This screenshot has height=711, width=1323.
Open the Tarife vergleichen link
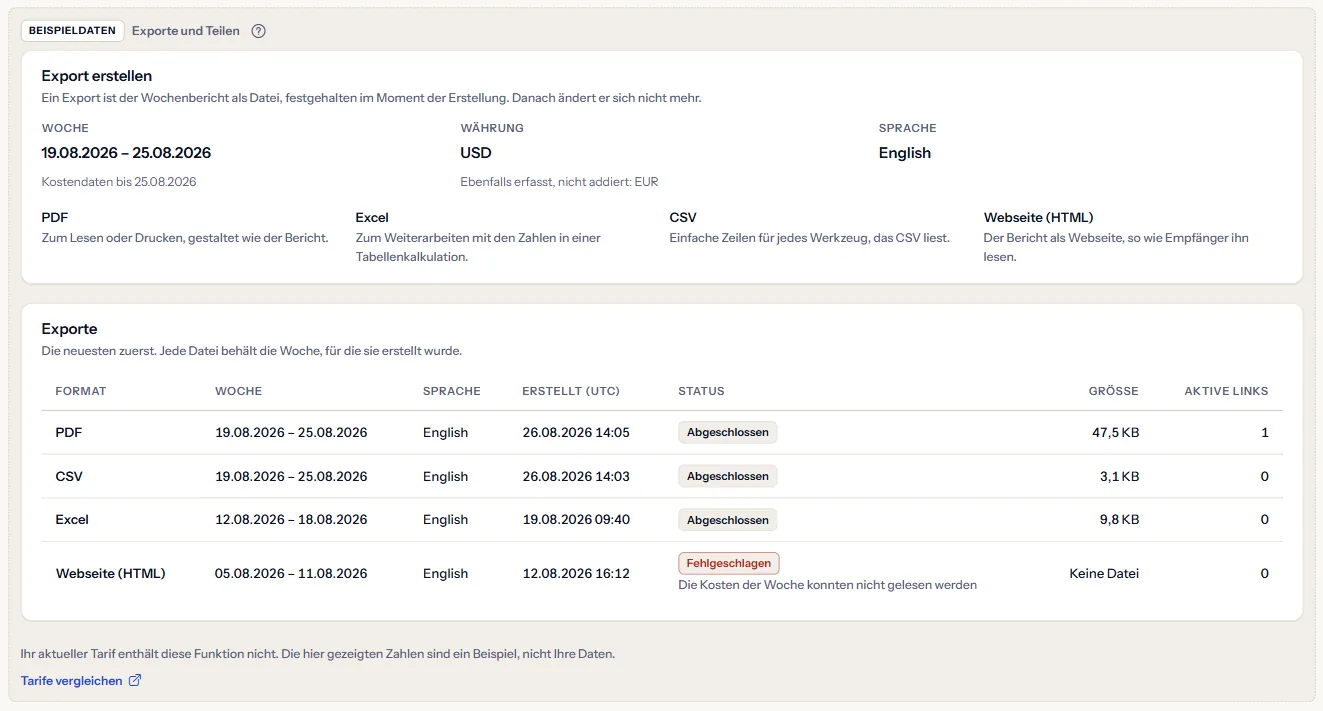point(81,681)
